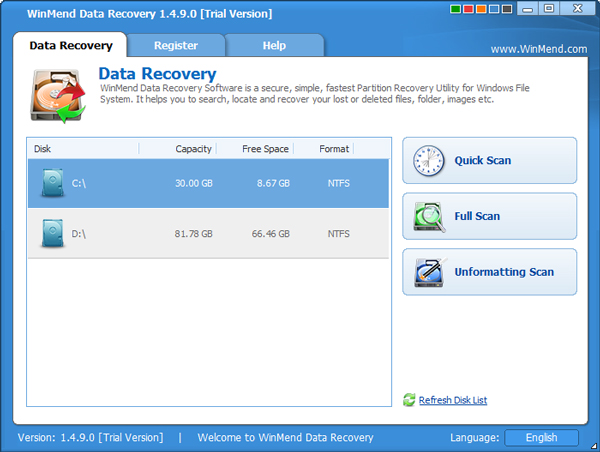Select the C:\ disk label
The height and width of the screenshot is (452, 600).
[x=78, y=183]
